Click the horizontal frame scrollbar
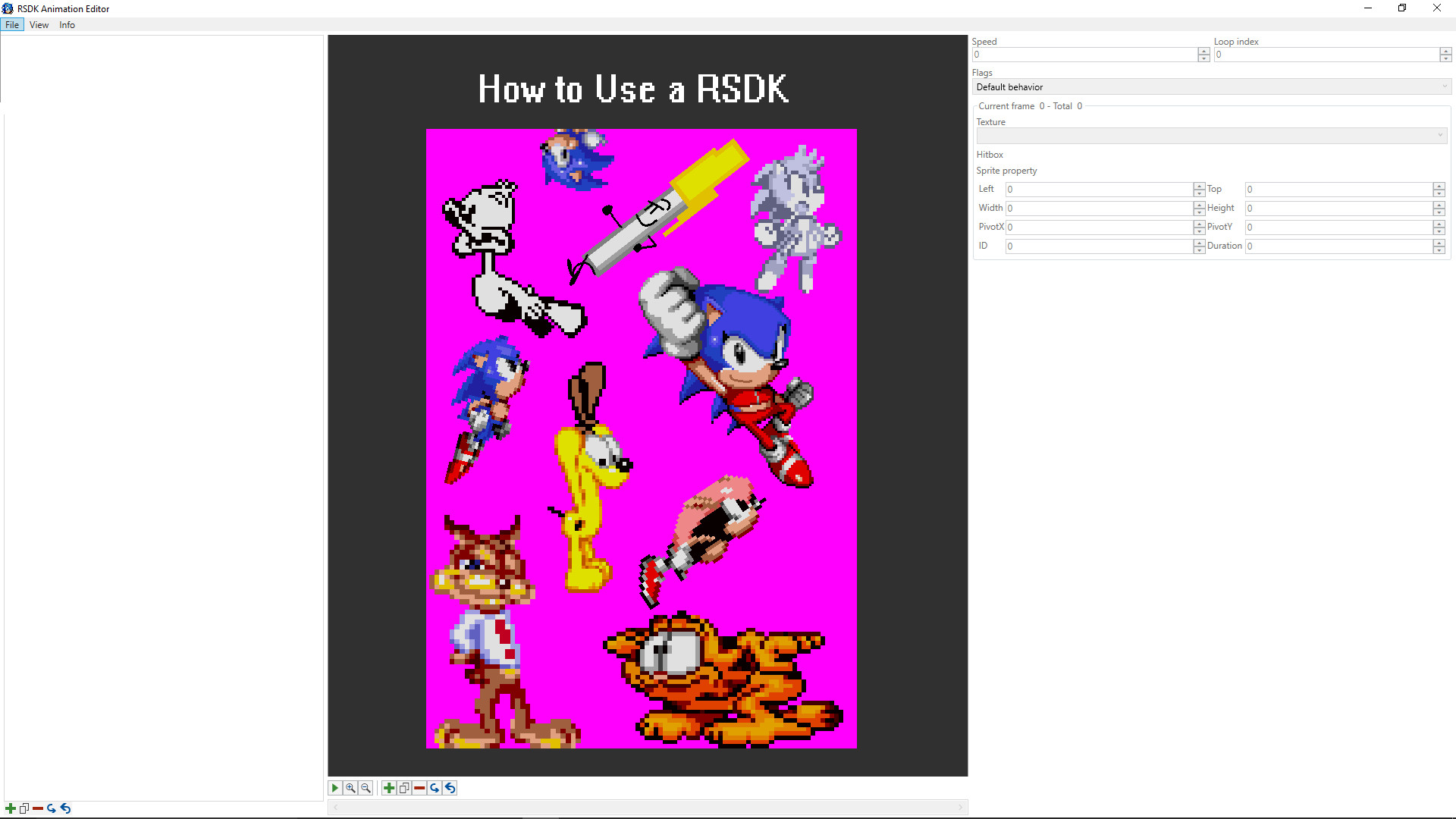 (x=648, y=807)
